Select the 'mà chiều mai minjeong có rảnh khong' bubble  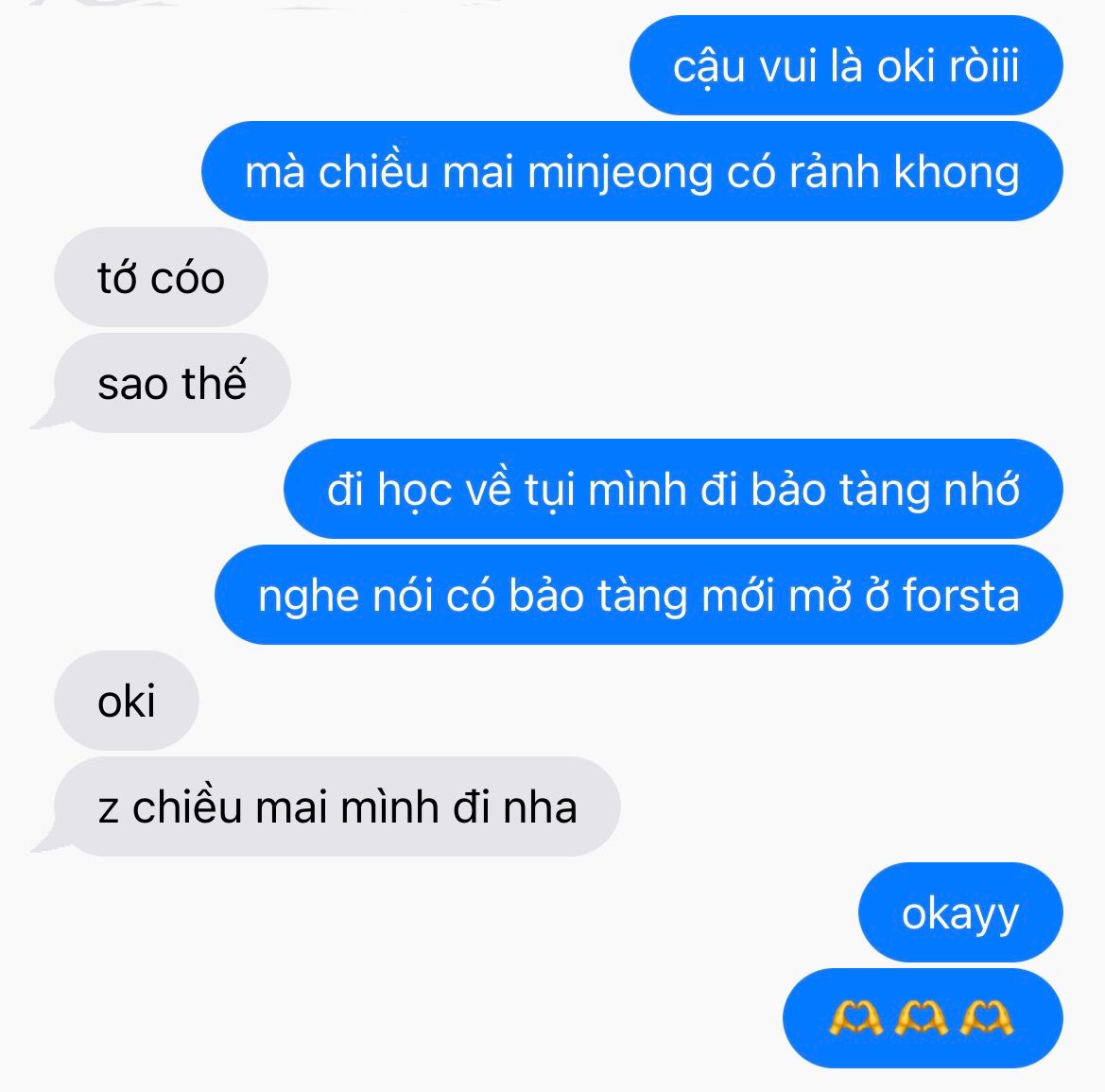632,171
